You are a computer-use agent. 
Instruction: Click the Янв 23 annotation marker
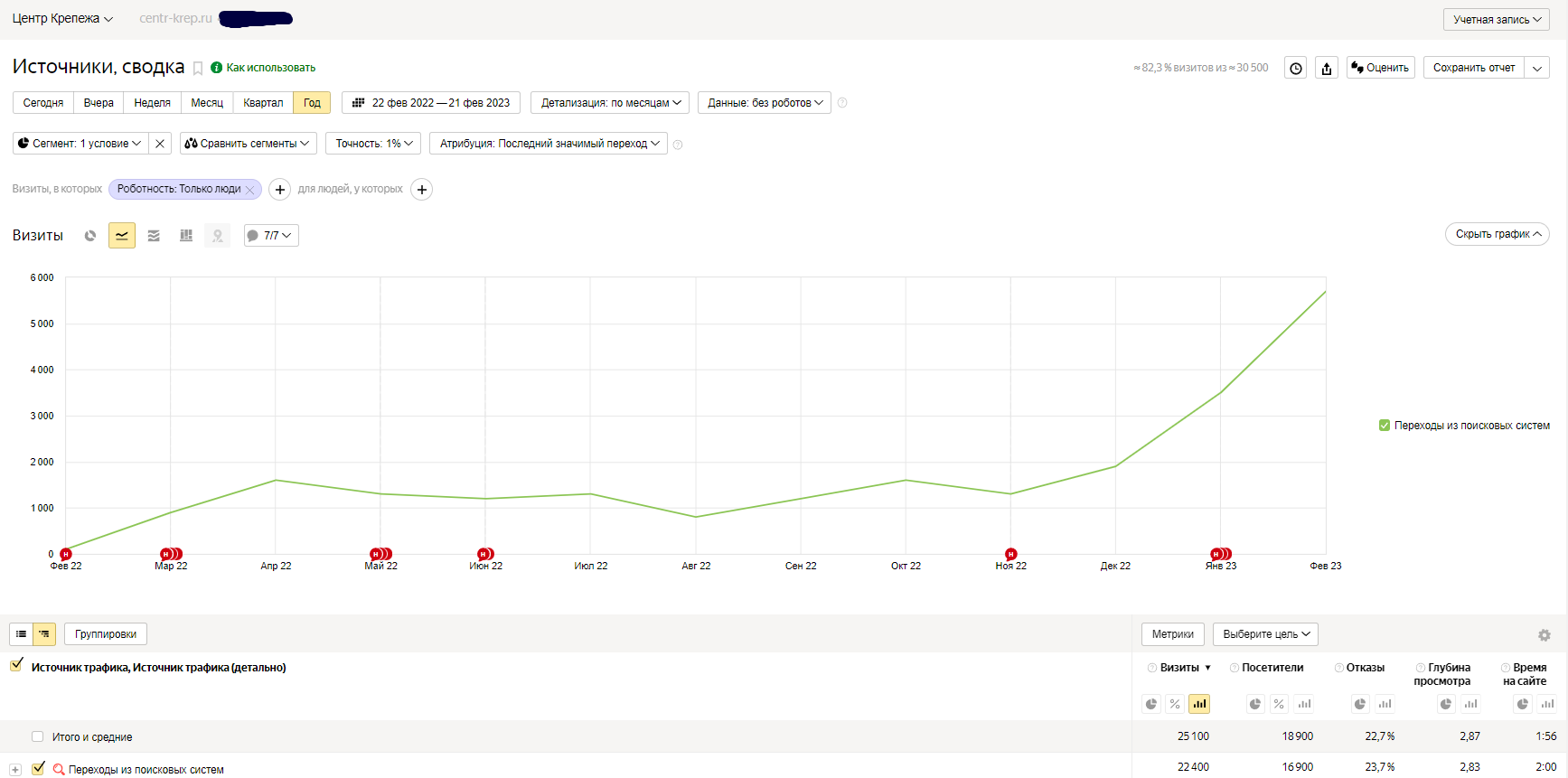1219,554
